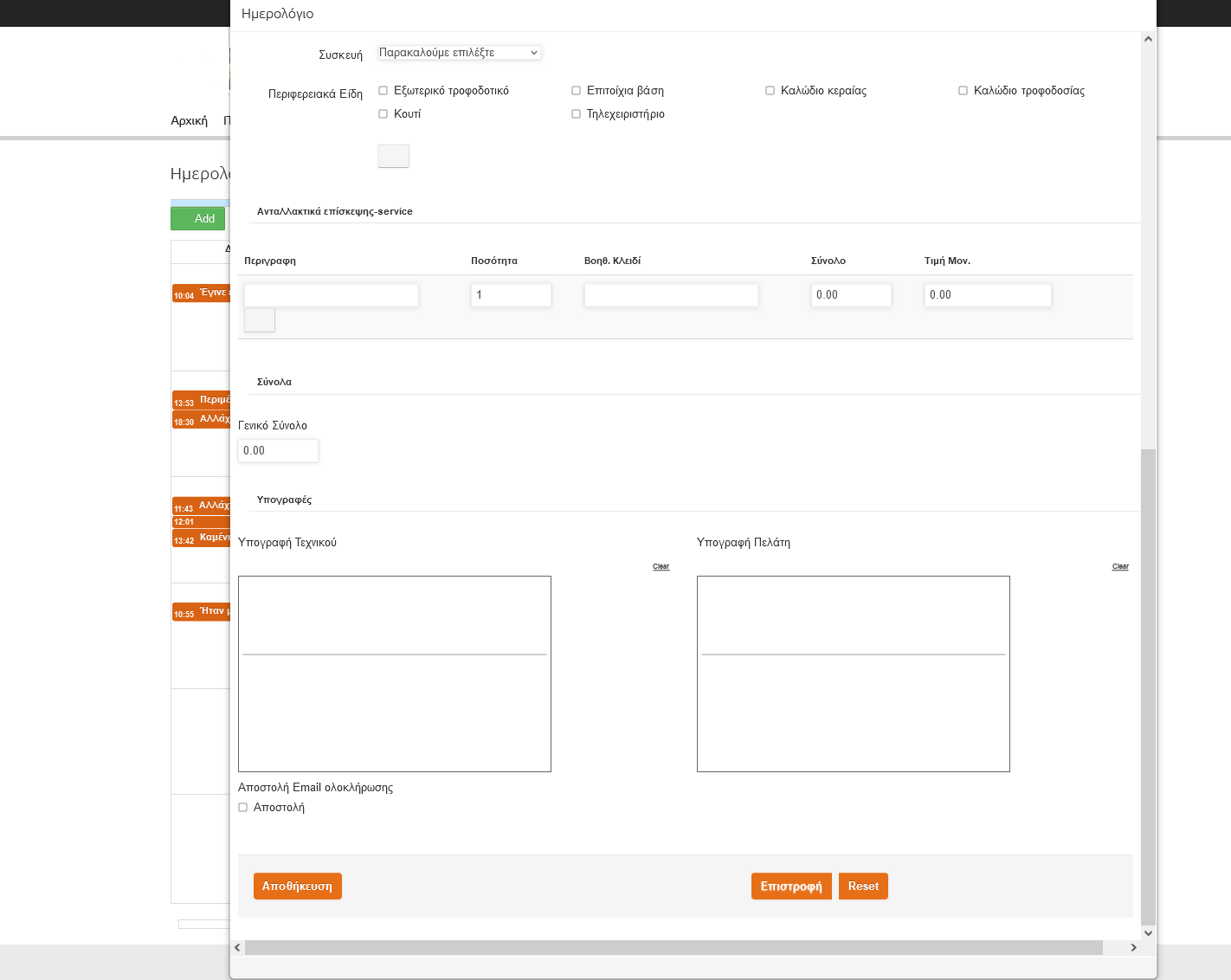Clear the technician signature pad
The height and width of the screenshot is (980, 1231).
[x=661, y=566]
